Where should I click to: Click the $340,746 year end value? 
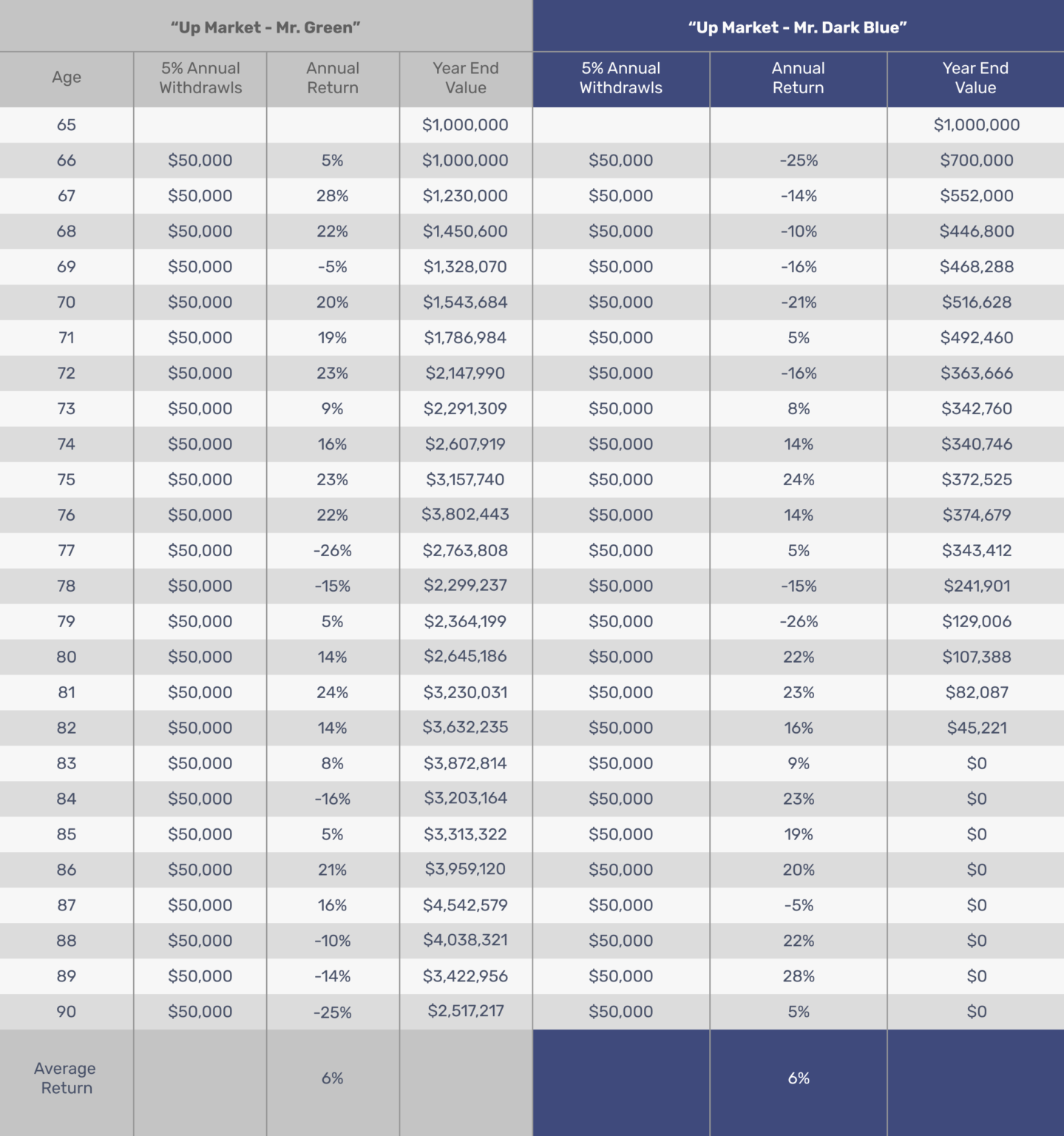[976, 444]
